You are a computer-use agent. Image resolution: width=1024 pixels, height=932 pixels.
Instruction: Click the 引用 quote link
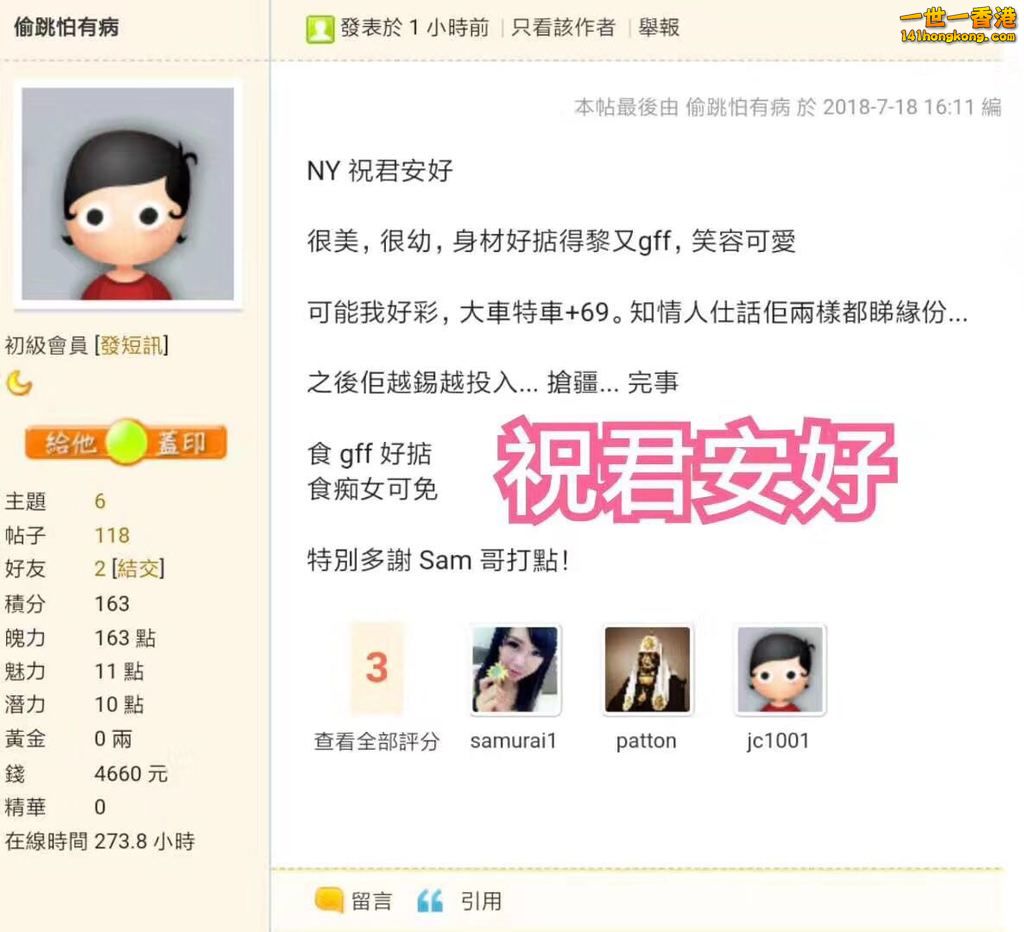click(481, 901)
